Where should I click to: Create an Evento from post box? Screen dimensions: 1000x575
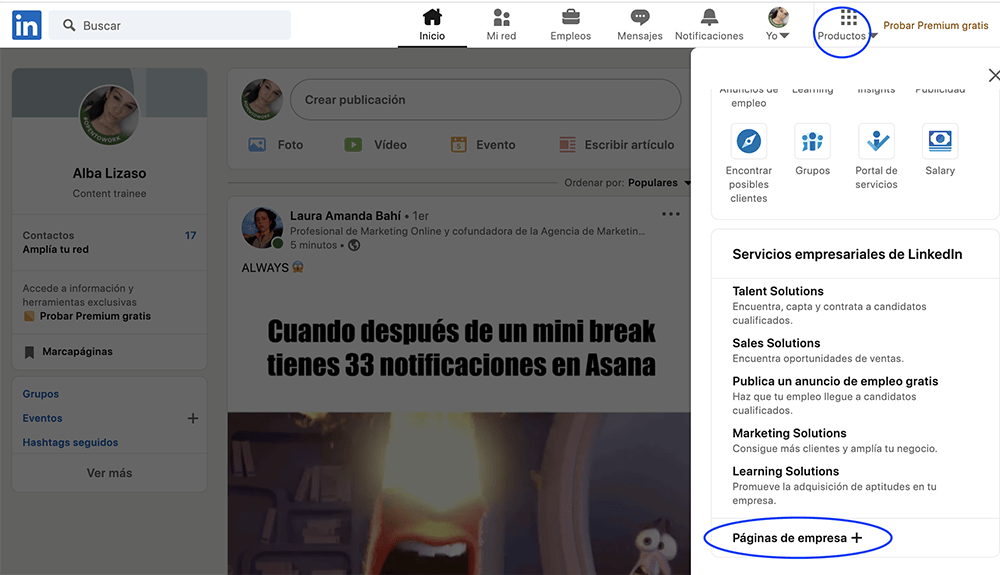[x=483, y=145]
